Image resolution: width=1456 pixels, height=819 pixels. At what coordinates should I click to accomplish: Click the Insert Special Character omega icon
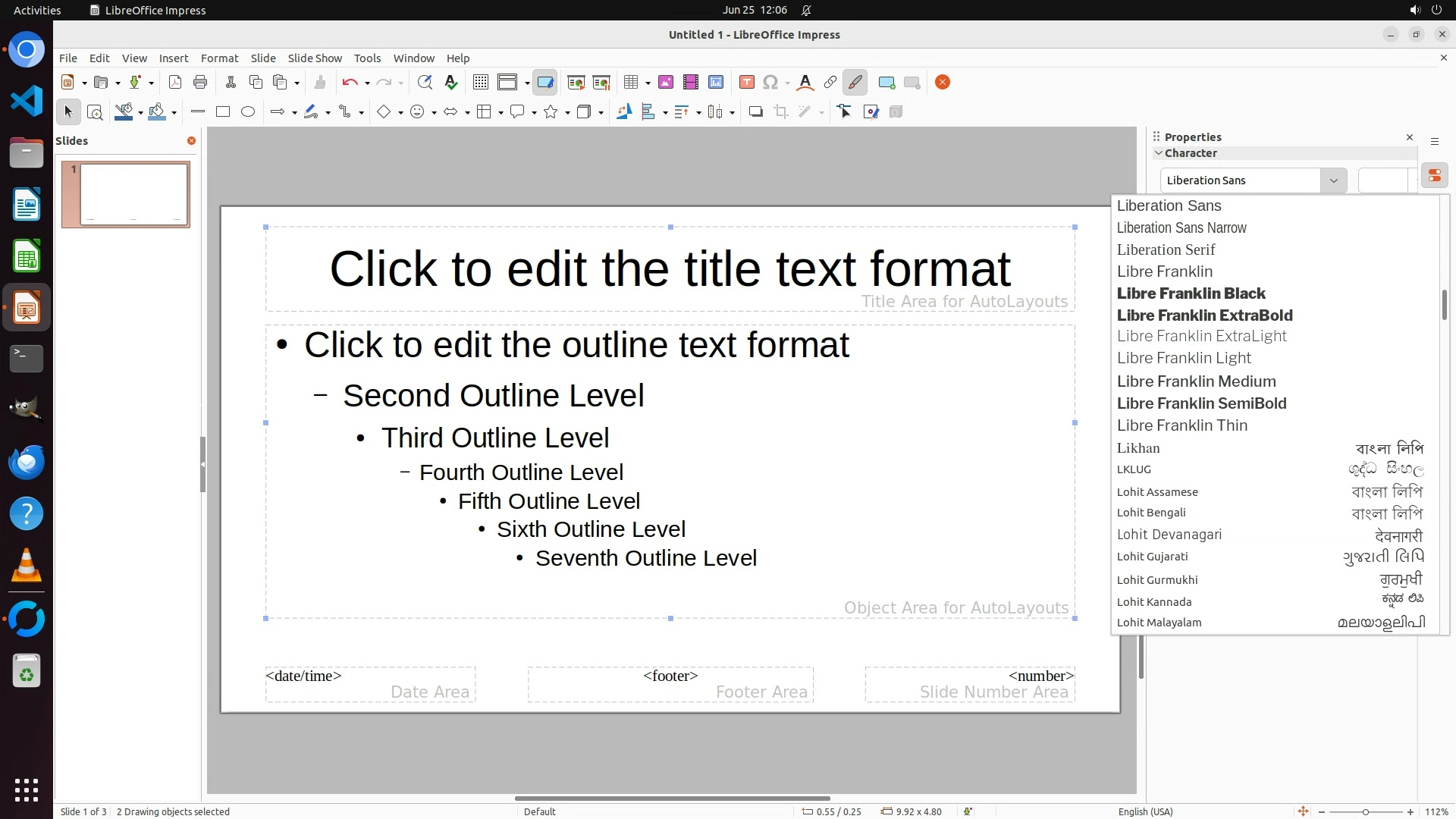(x=770, y=83)
